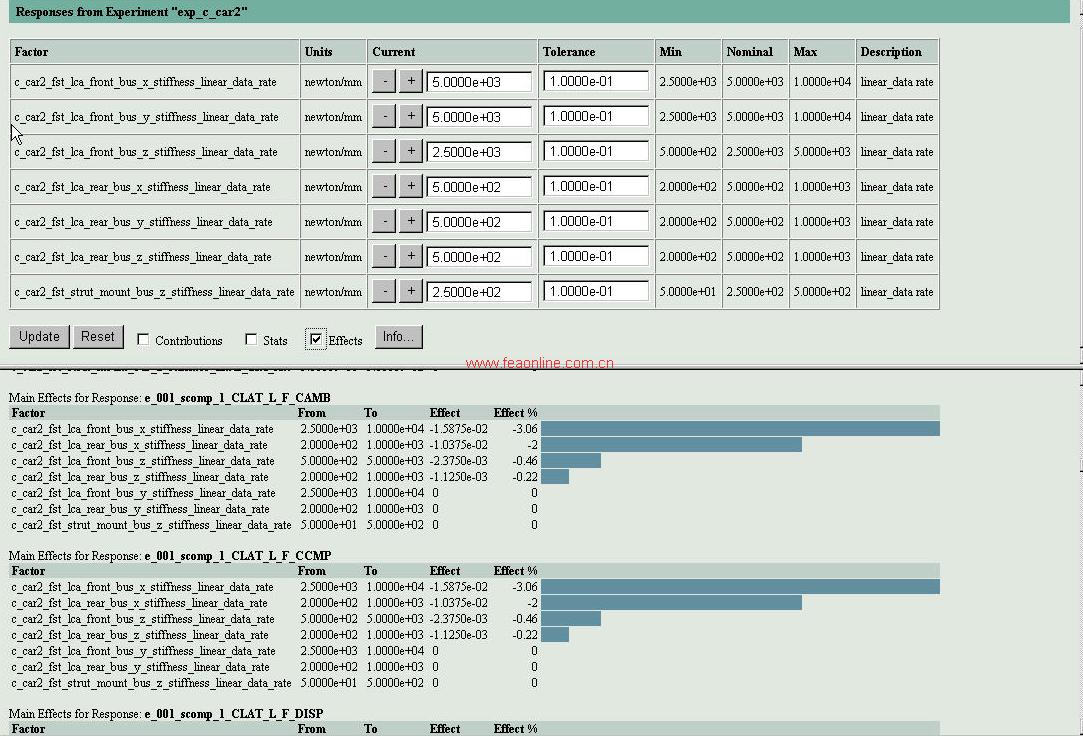
Task: Click the www.feaonline.com.cn link
Action: click(x=540, y=364)
